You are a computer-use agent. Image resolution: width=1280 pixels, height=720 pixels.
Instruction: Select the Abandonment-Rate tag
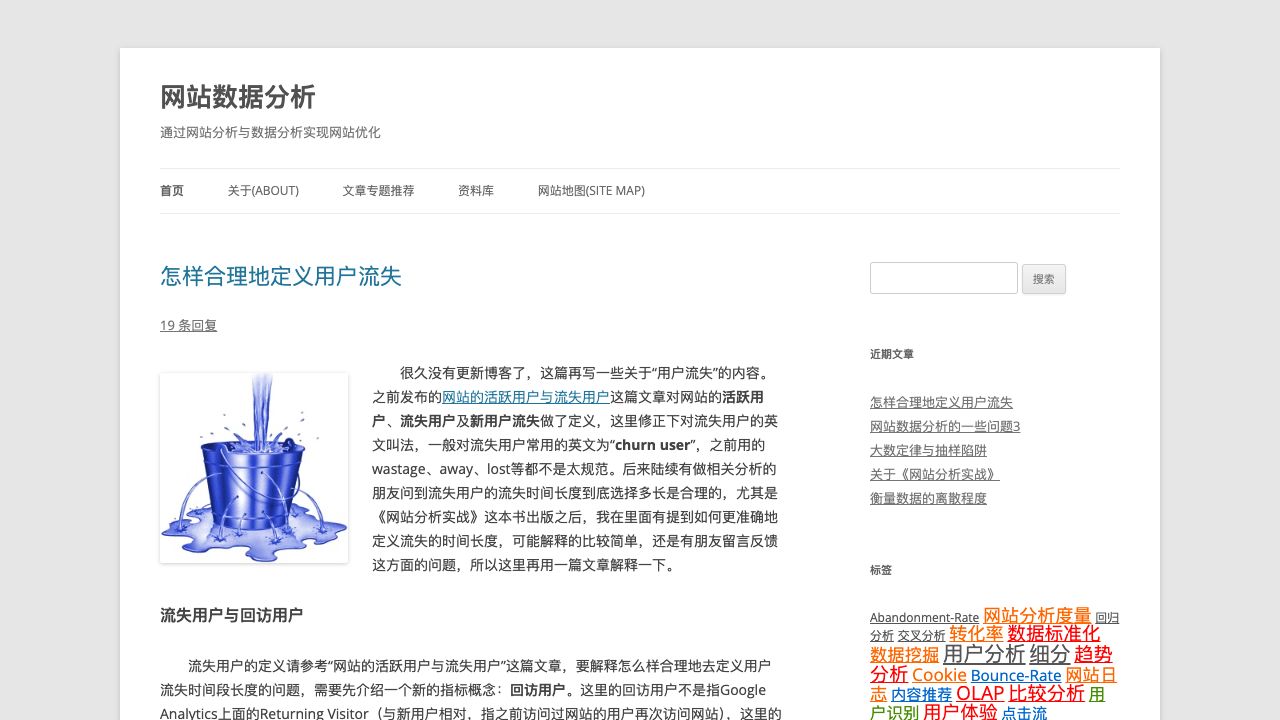[924, 618]
